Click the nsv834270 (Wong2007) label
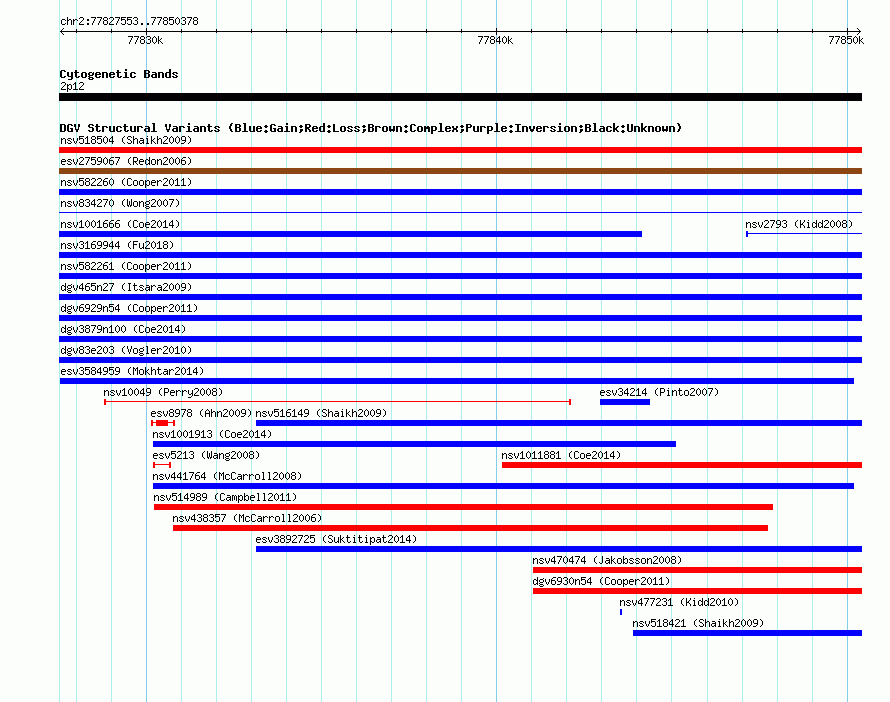The width and height of the screenshot is (890, 702). (120, 203)
